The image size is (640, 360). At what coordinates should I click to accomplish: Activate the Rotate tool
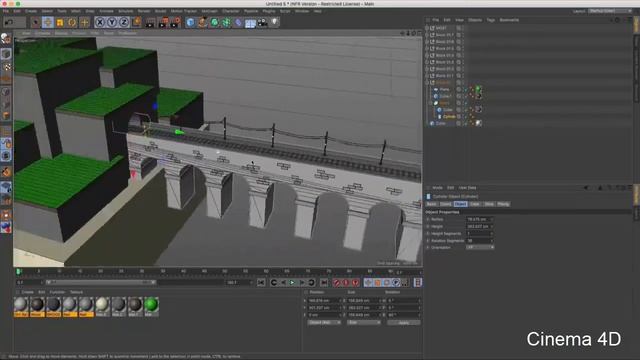coord(72,22)
